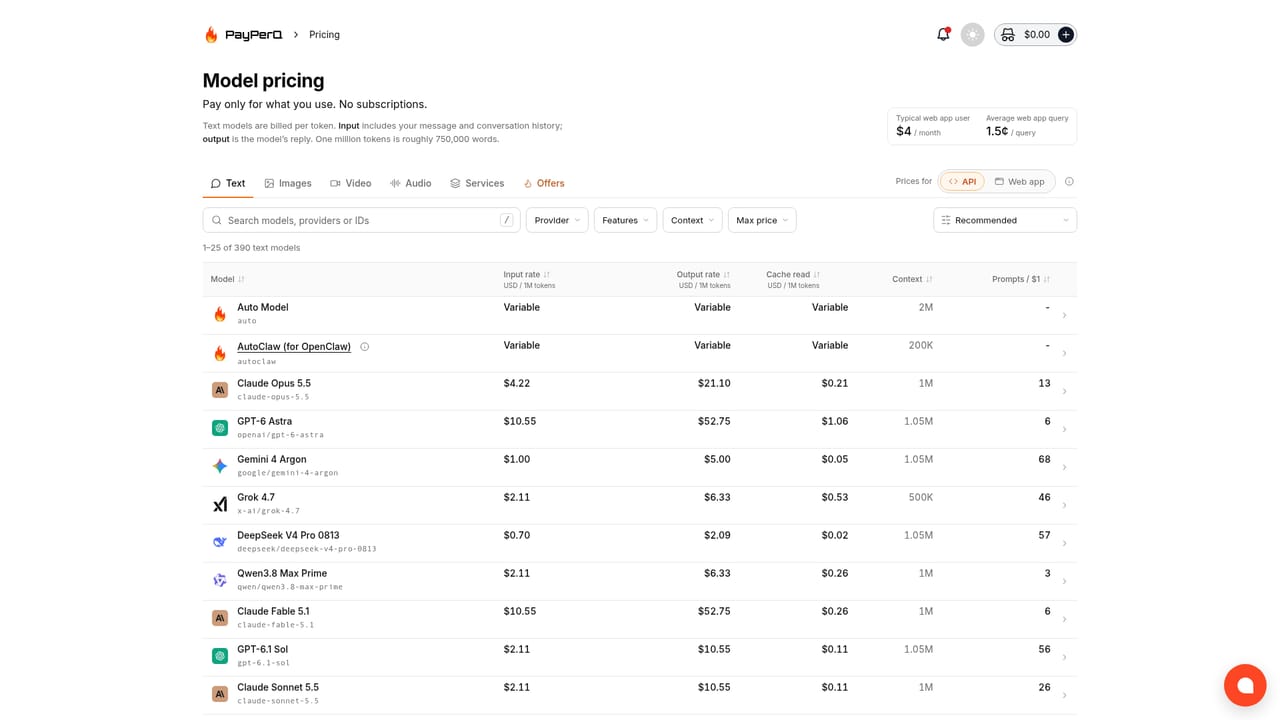Image resolution: width=1280 pixels, height=720 pixels.
Task: Open the Context filter dropdown
Action: pos(692,220)
